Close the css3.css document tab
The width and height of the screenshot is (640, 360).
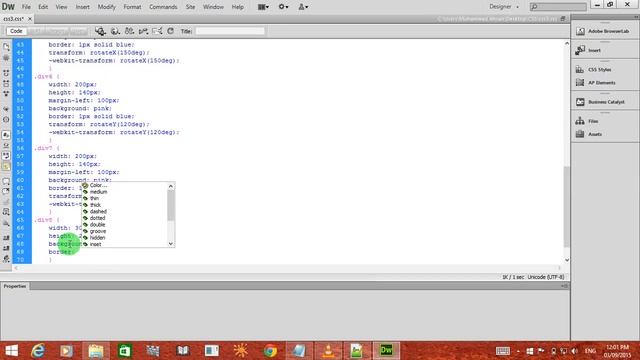30,19
